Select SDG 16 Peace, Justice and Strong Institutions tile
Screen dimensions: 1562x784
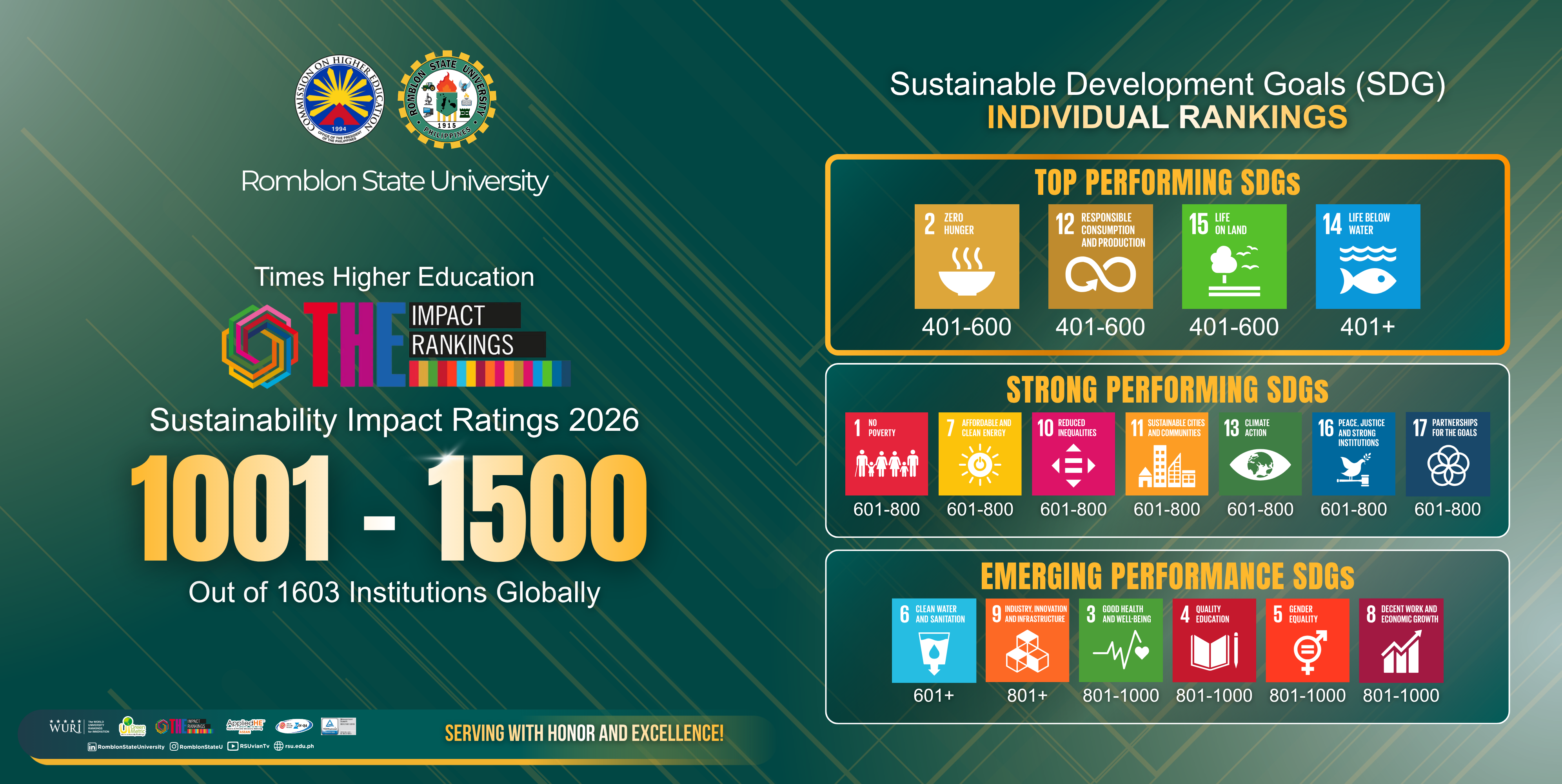(x=1353, y=454)
